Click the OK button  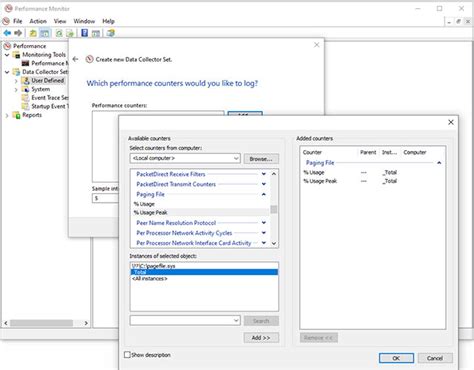coord(396,358)
